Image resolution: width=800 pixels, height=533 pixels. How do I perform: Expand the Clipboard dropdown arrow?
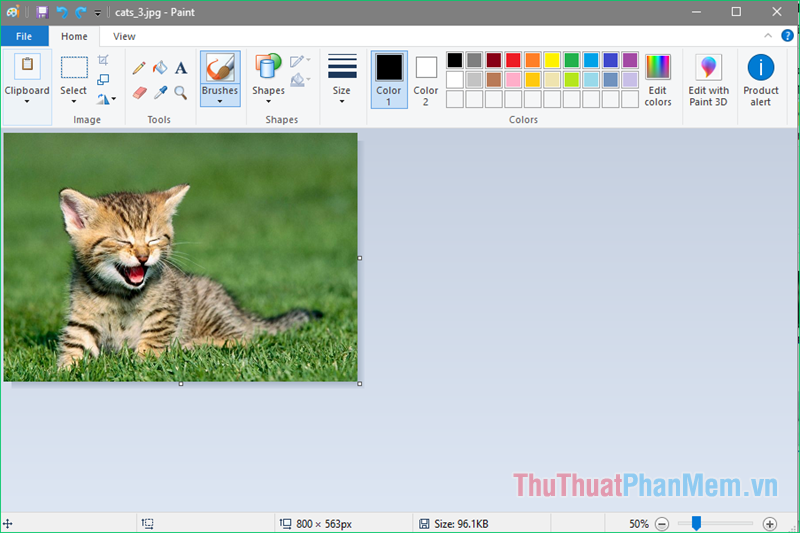coord(27,101)
